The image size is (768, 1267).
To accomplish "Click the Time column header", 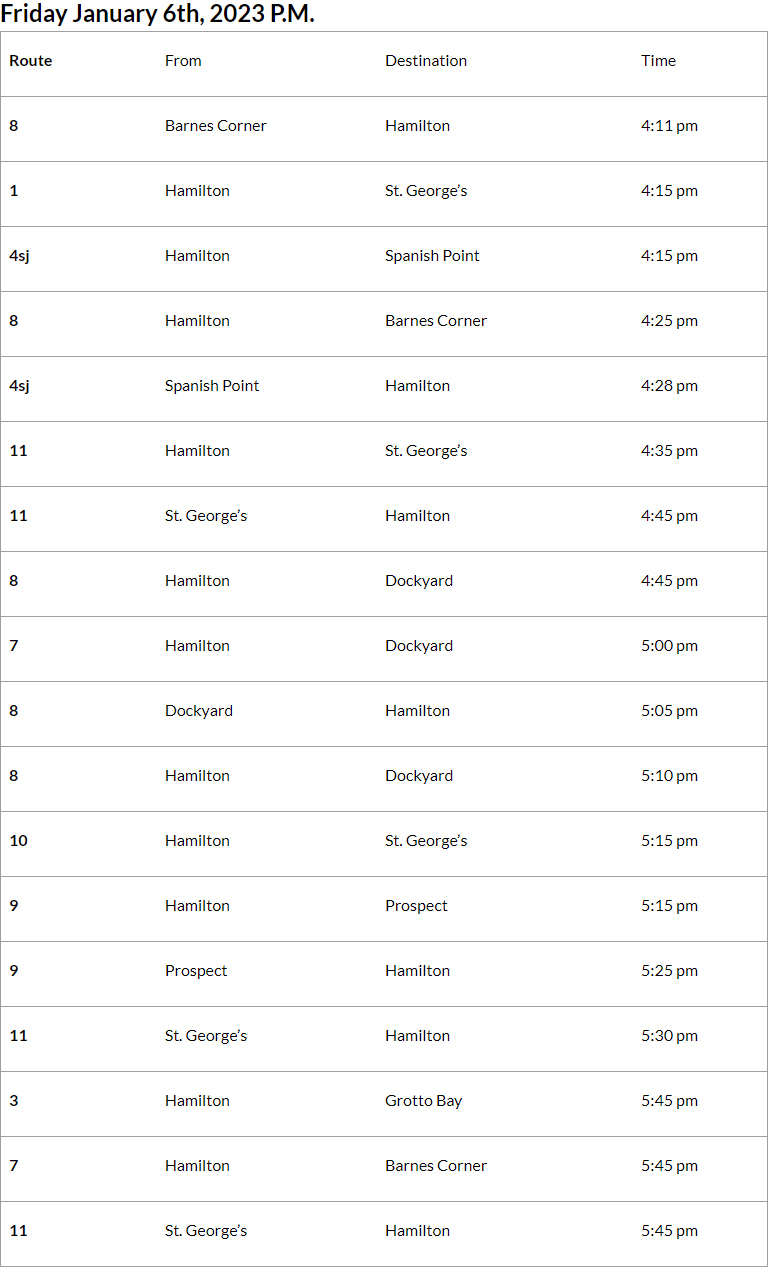I will pyautogui.click(x=658, y=61).
